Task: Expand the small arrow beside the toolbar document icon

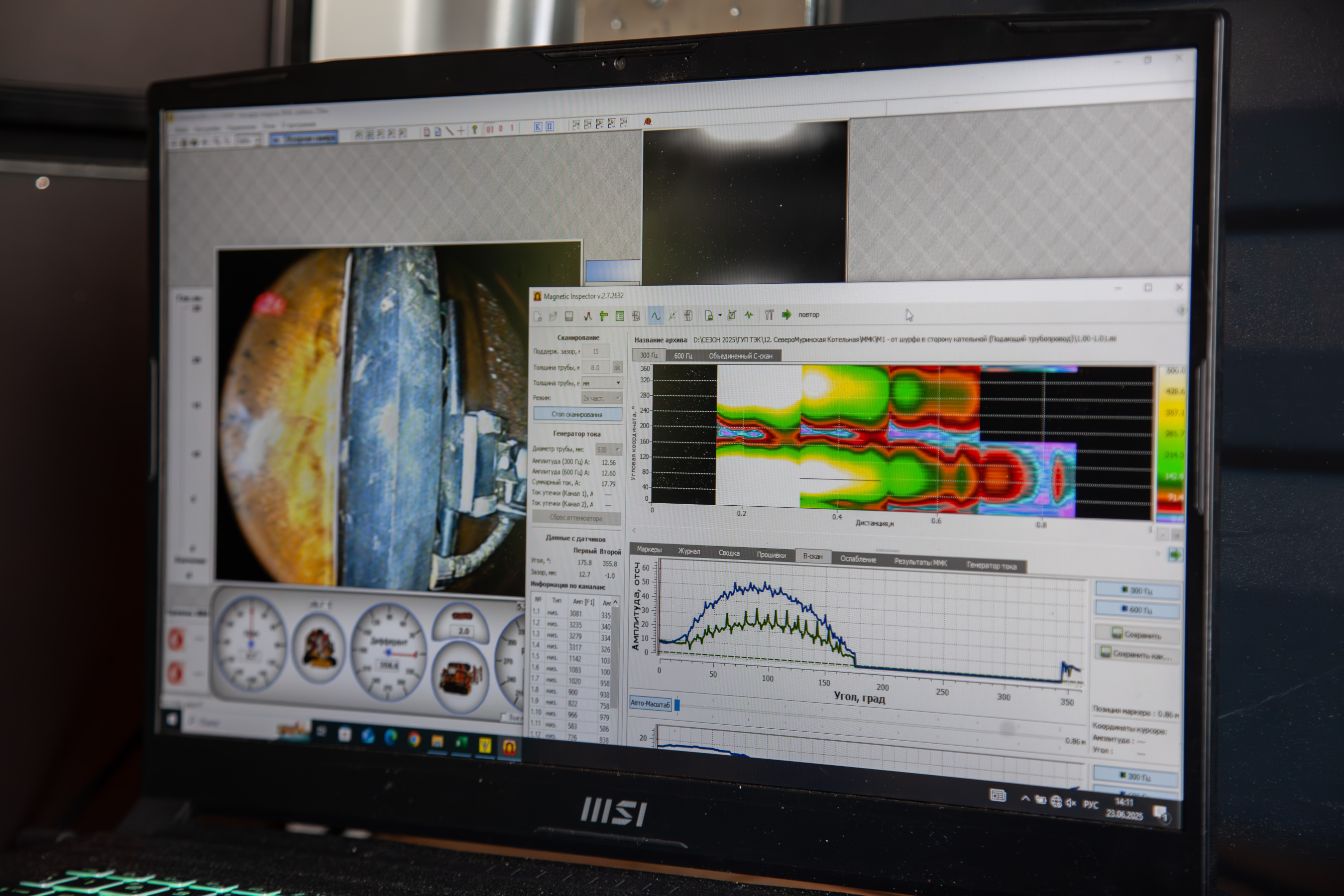Action: click(x=720, y=316)
